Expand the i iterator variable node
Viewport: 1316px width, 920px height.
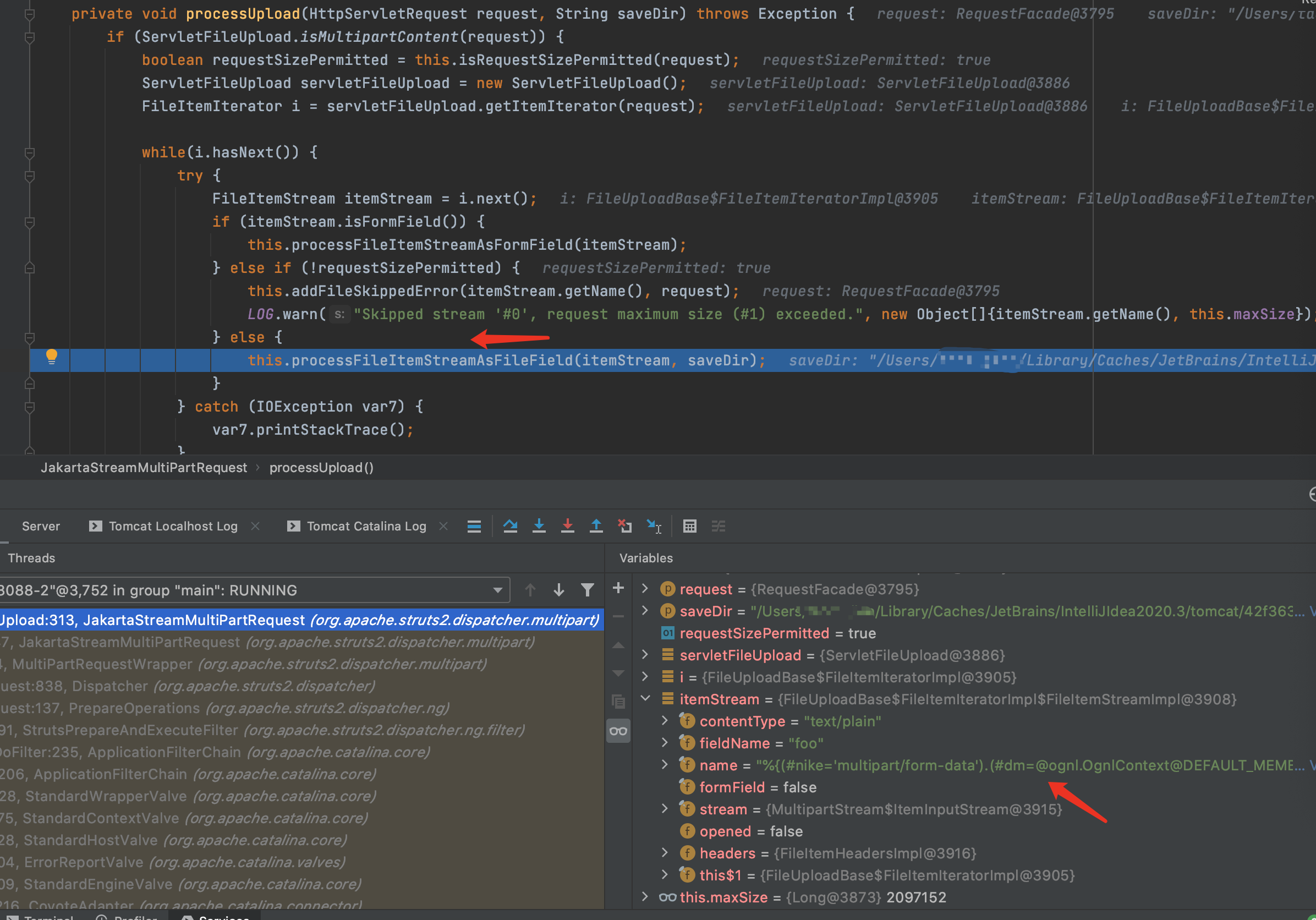point(645,676)
